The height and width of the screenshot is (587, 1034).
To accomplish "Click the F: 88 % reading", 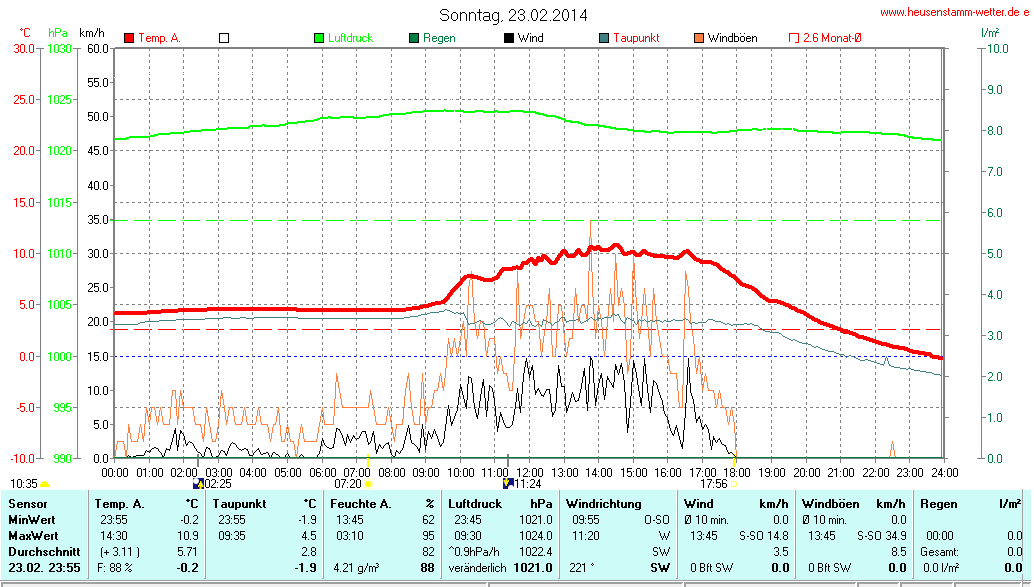I will point(115,567).
